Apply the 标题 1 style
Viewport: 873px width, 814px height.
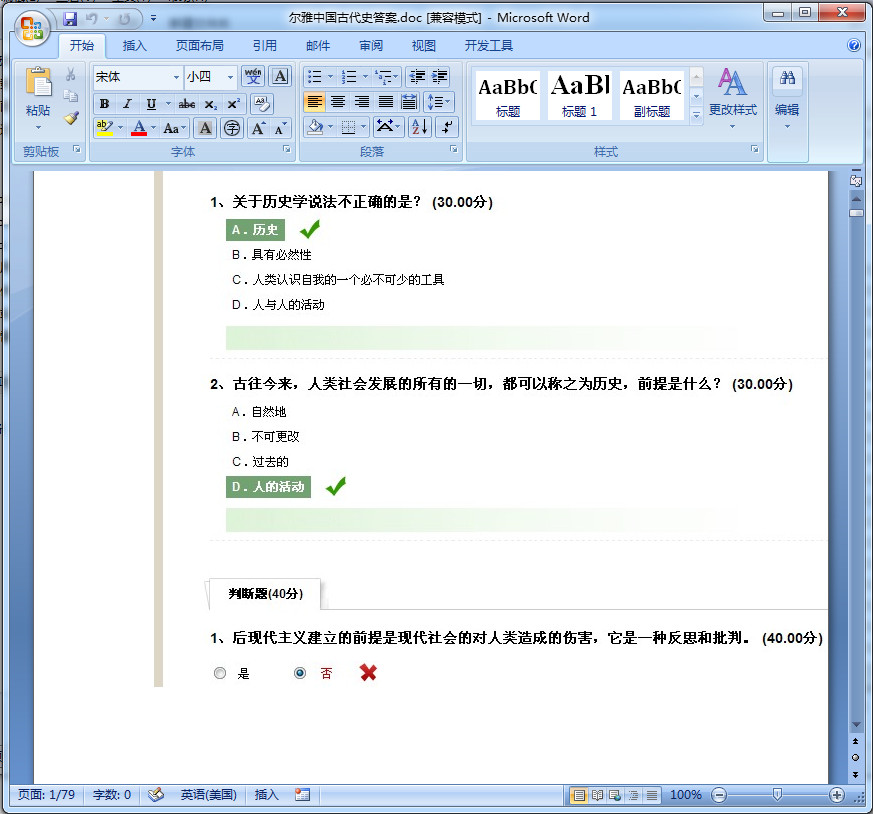point(580,95)
